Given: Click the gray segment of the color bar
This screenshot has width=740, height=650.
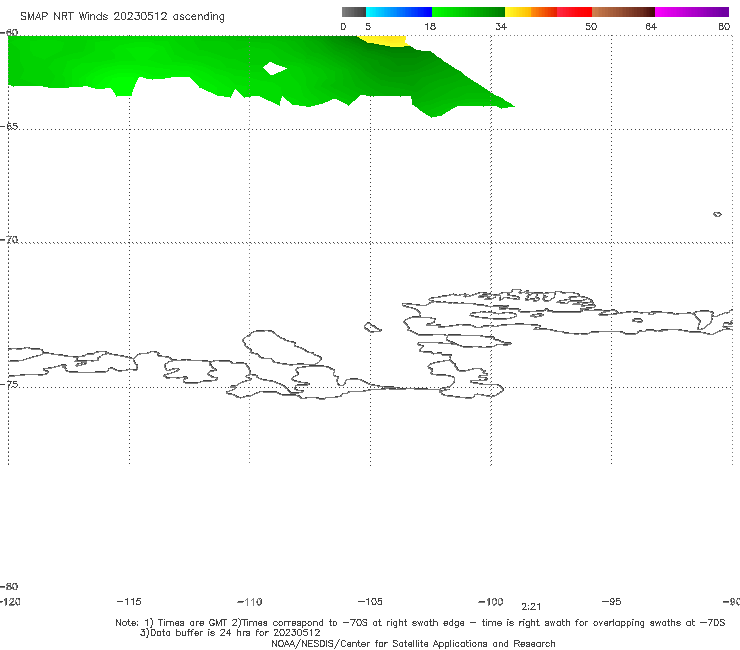Looking at the screenshot, I should coord(353,12).
